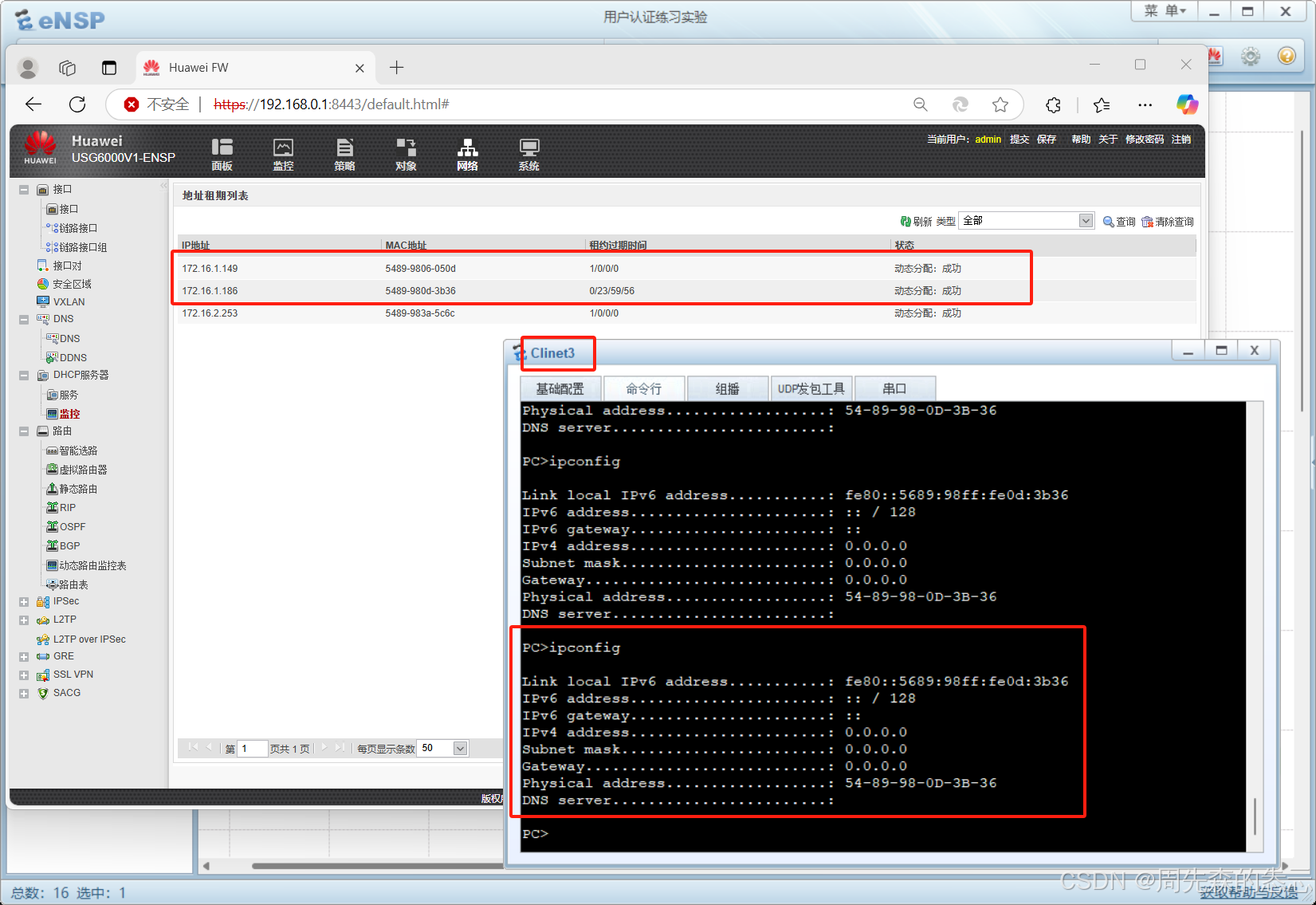
Task: Switch to 组播 tab in Clinet3
Action: point(727,388)
